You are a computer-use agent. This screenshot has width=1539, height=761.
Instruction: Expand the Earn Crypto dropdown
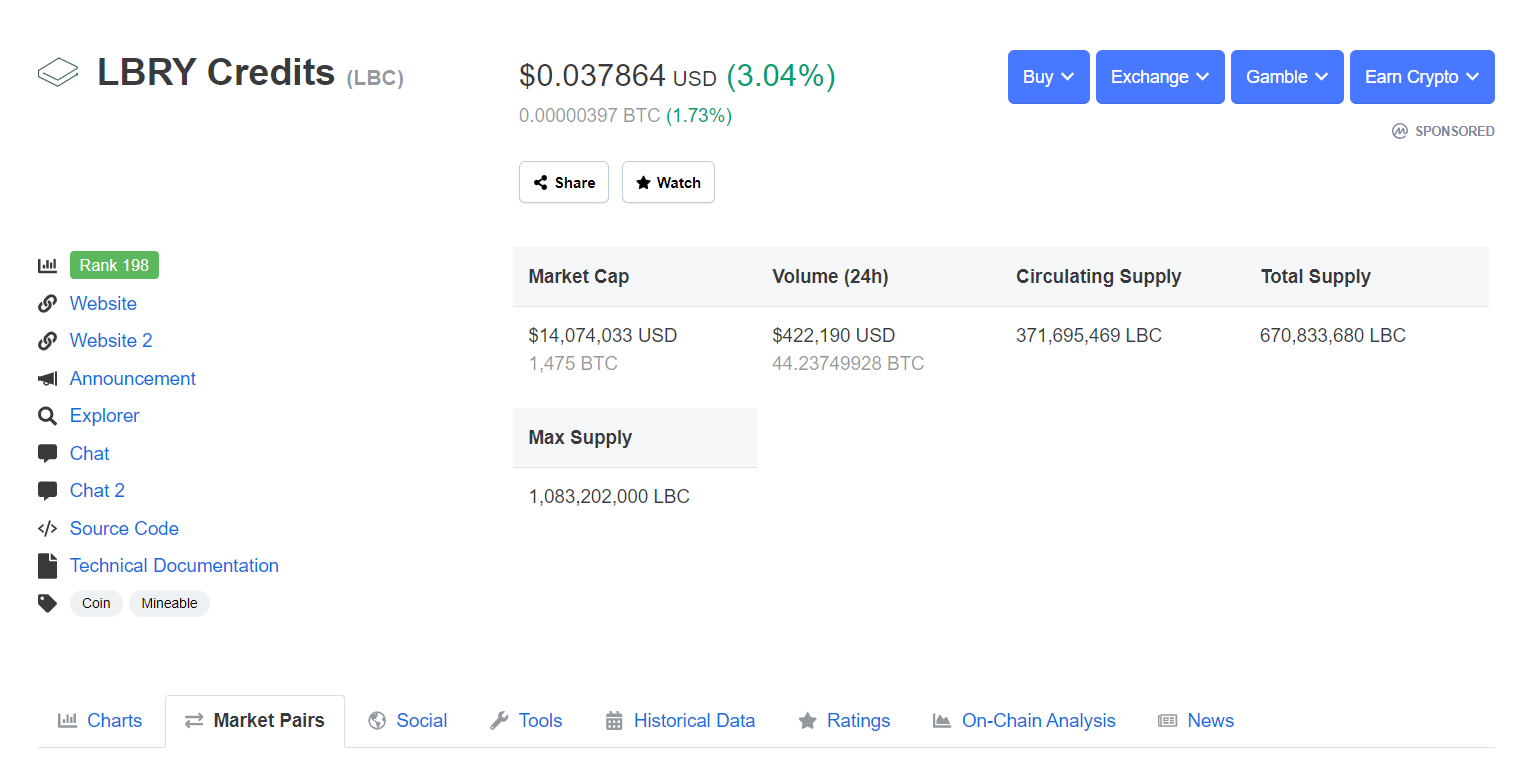click(x=1422, y=77)
